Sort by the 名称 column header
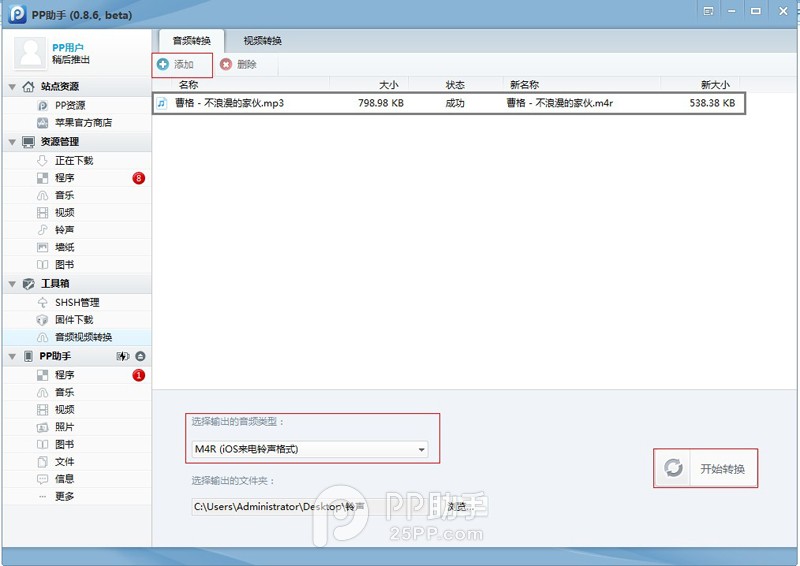This screenshot has width=800, height=566. pos(188,85)
